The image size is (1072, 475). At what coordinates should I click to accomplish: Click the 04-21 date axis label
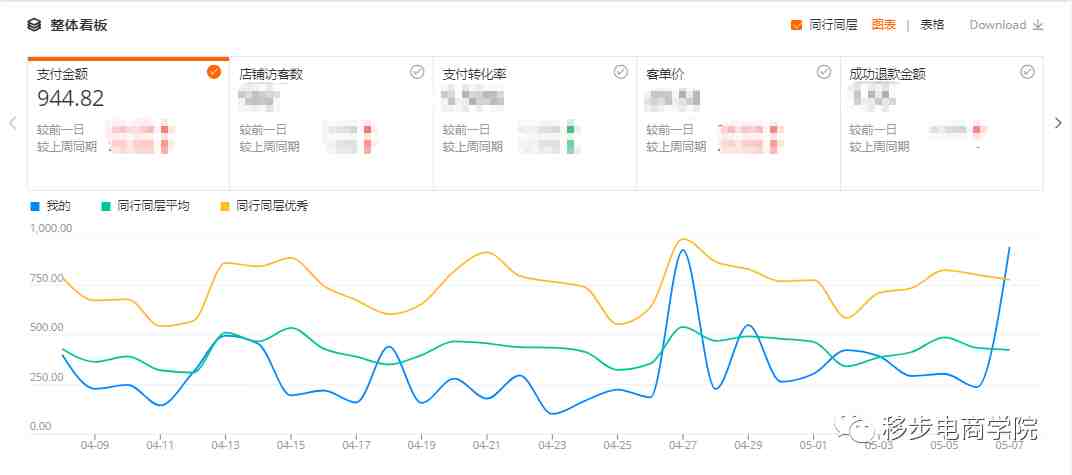487,445
